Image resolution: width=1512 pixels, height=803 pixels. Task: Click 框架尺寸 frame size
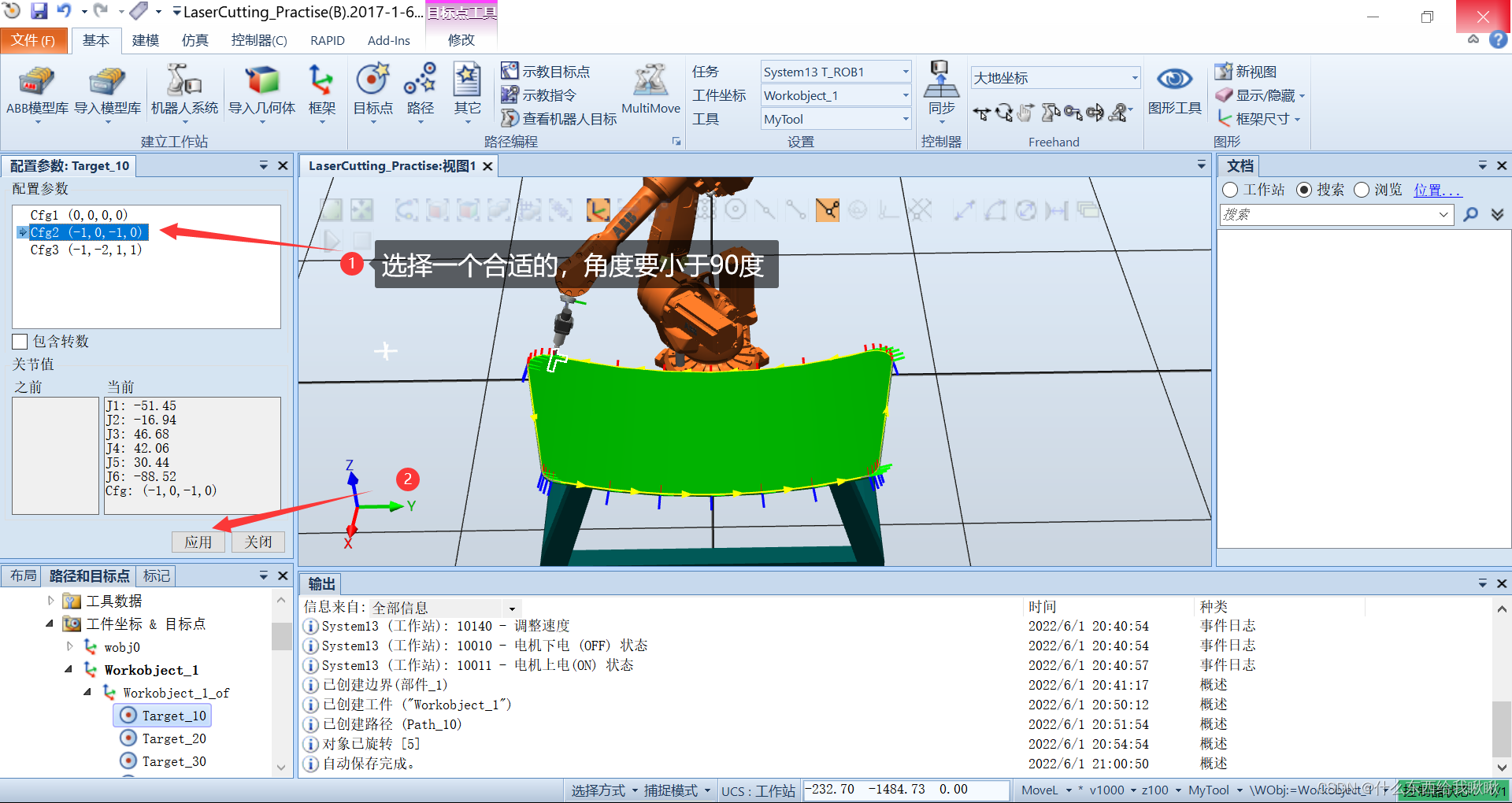coord(1258,119)
